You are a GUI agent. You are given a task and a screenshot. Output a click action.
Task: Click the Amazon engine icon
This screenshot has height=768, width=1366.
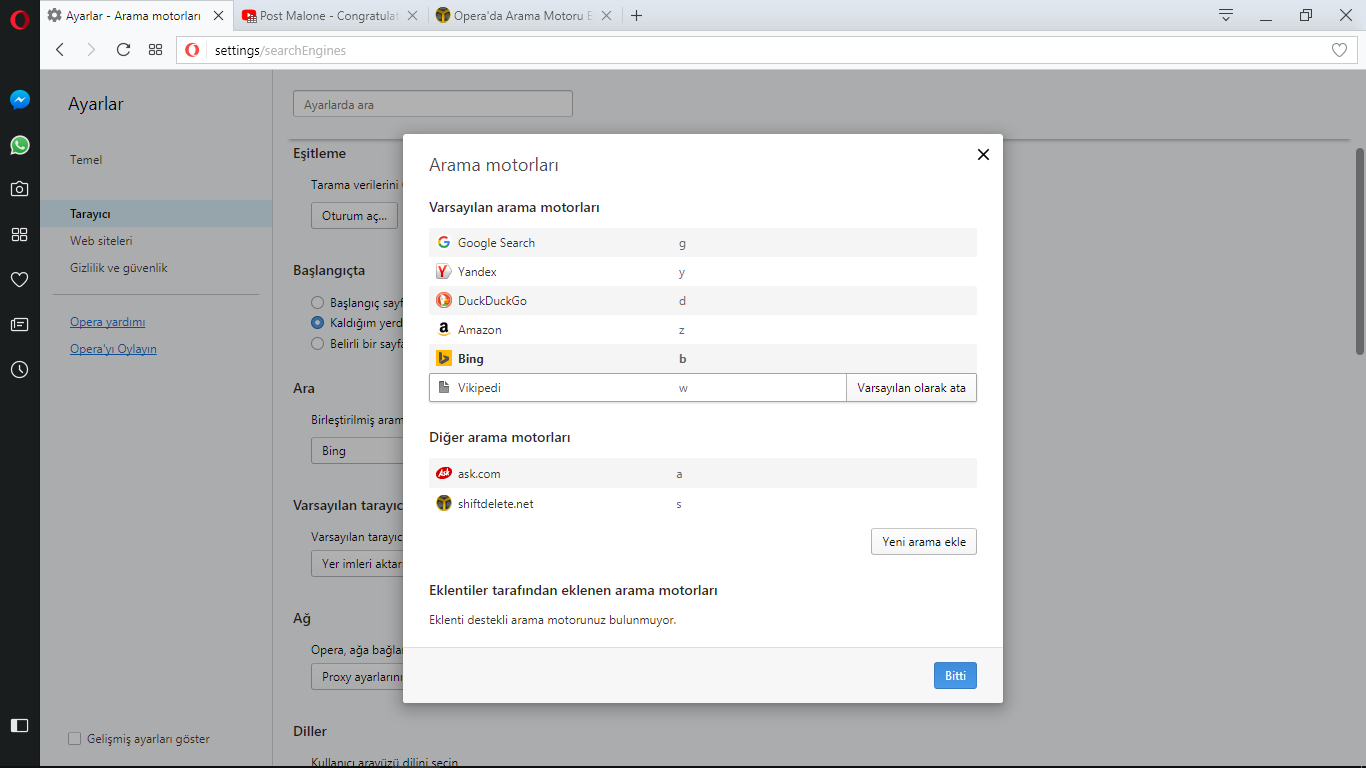(x=444, y=329)
